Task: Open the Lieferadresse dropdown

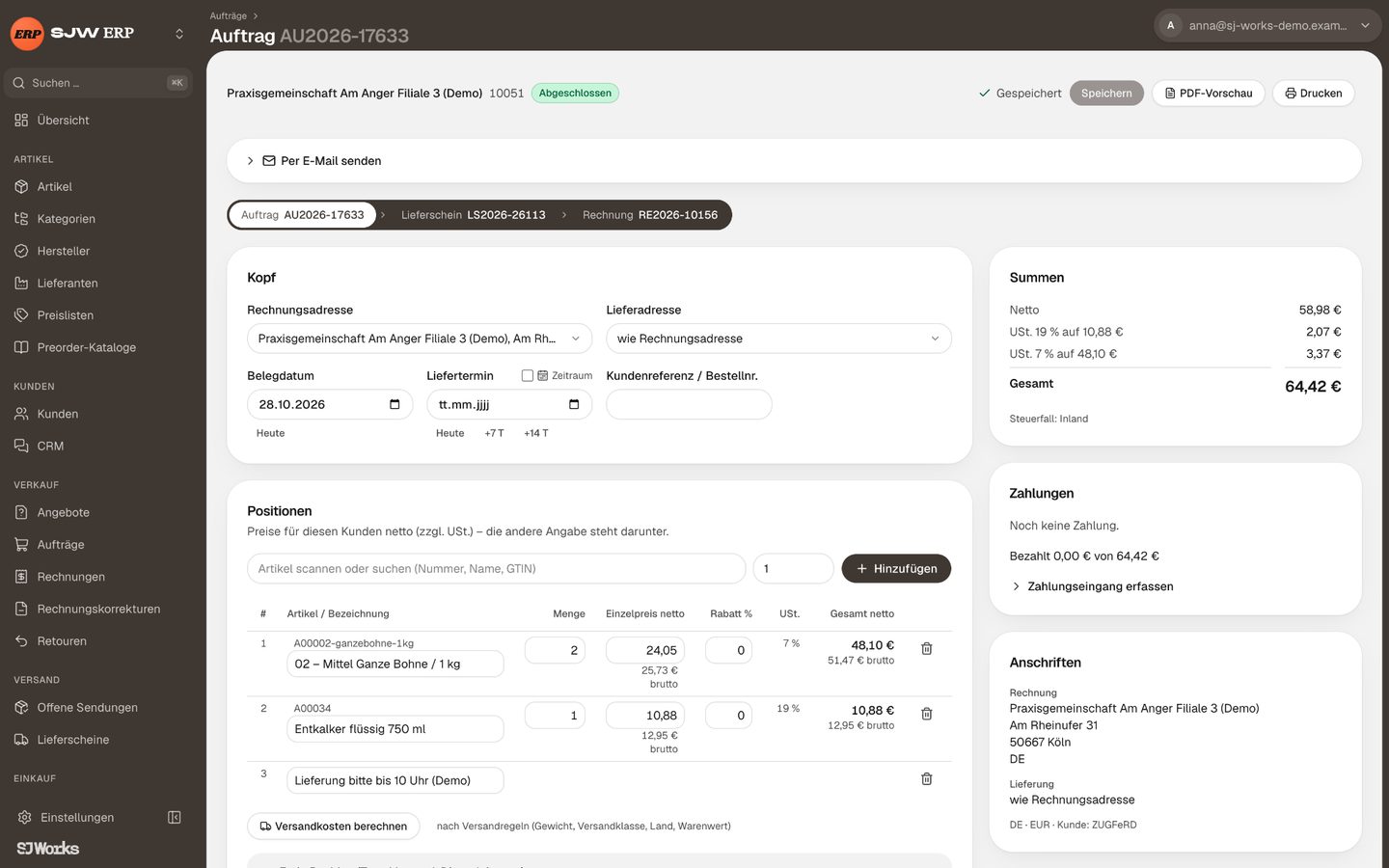Action: point(778,339)
